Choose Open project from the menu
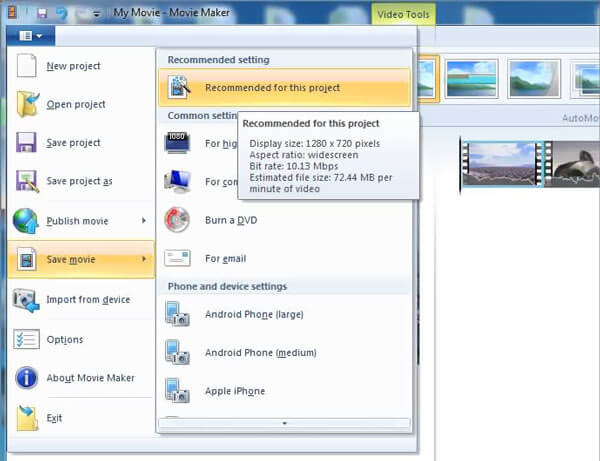The image size is (600, 461). [x=81, y=104]
